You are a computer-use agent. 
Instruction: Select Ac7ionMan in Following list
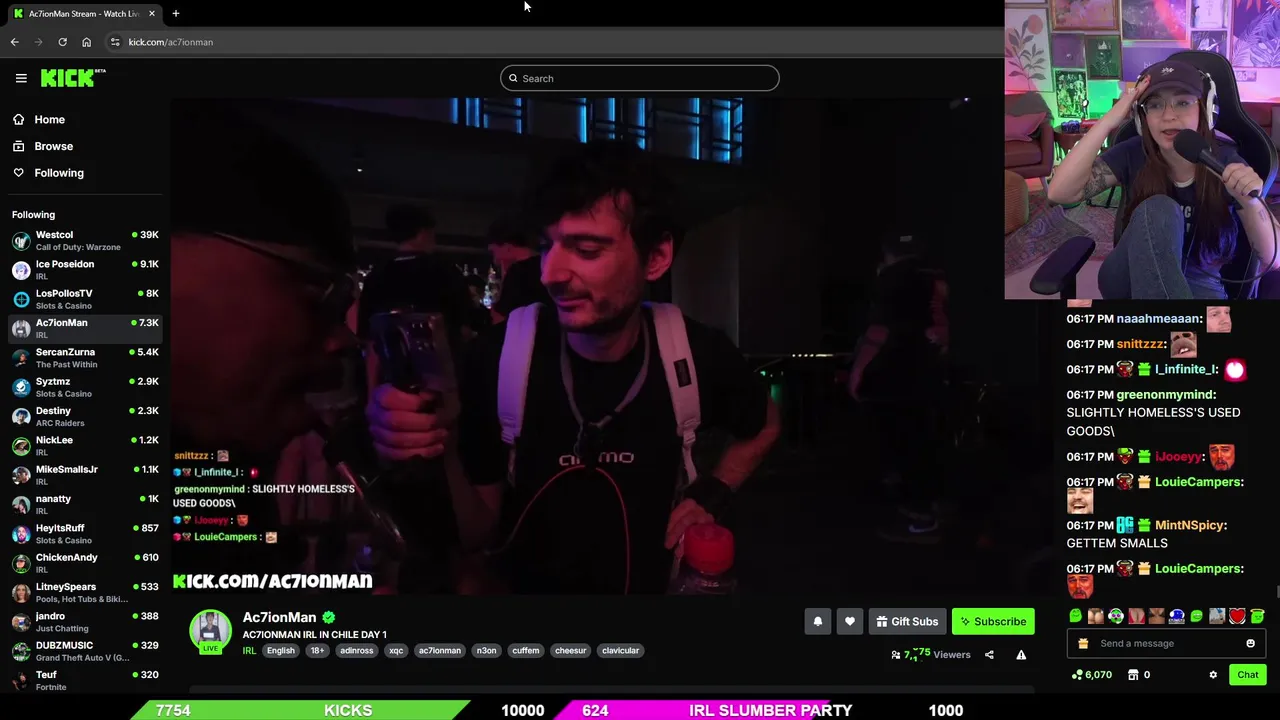(84, 328)
